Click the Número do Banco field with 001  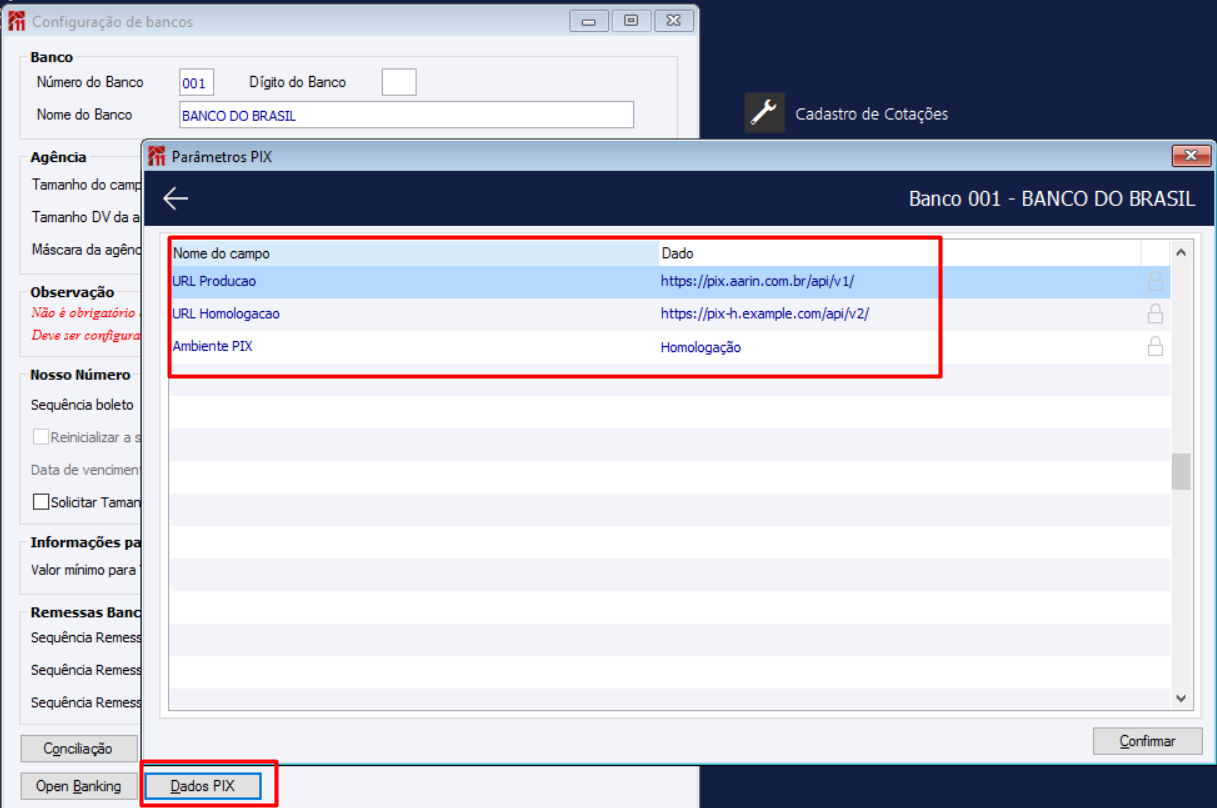197,83
